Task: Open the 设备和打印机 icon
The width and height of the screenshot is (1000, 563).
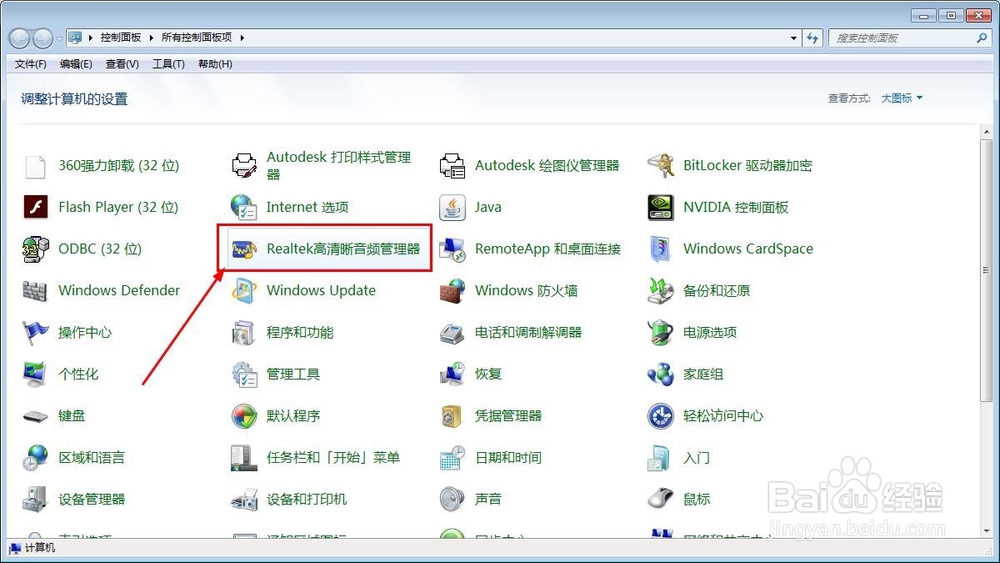Action: click(x=244, y=499)
